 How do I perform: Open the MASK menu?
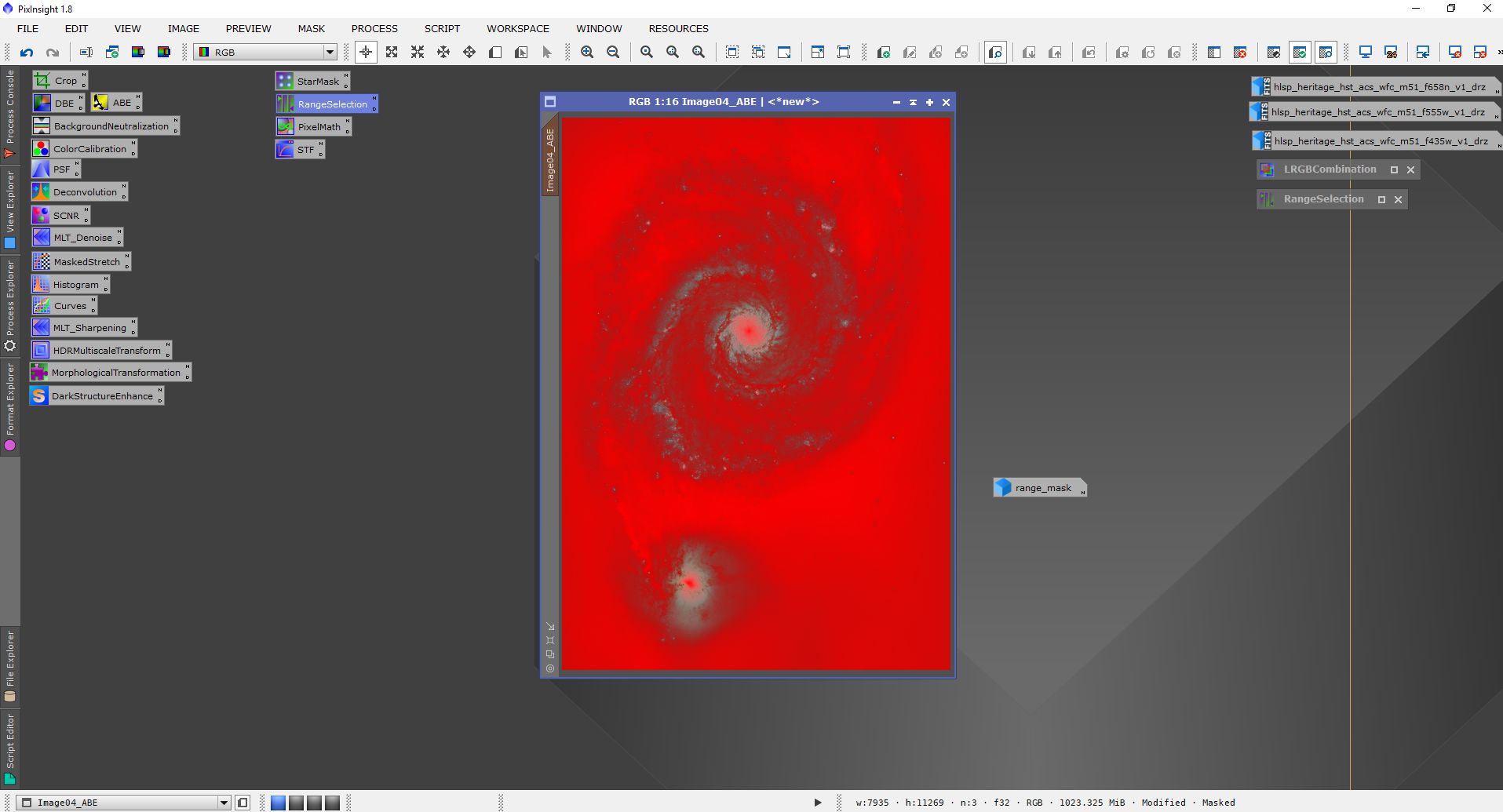pos(311,29)
